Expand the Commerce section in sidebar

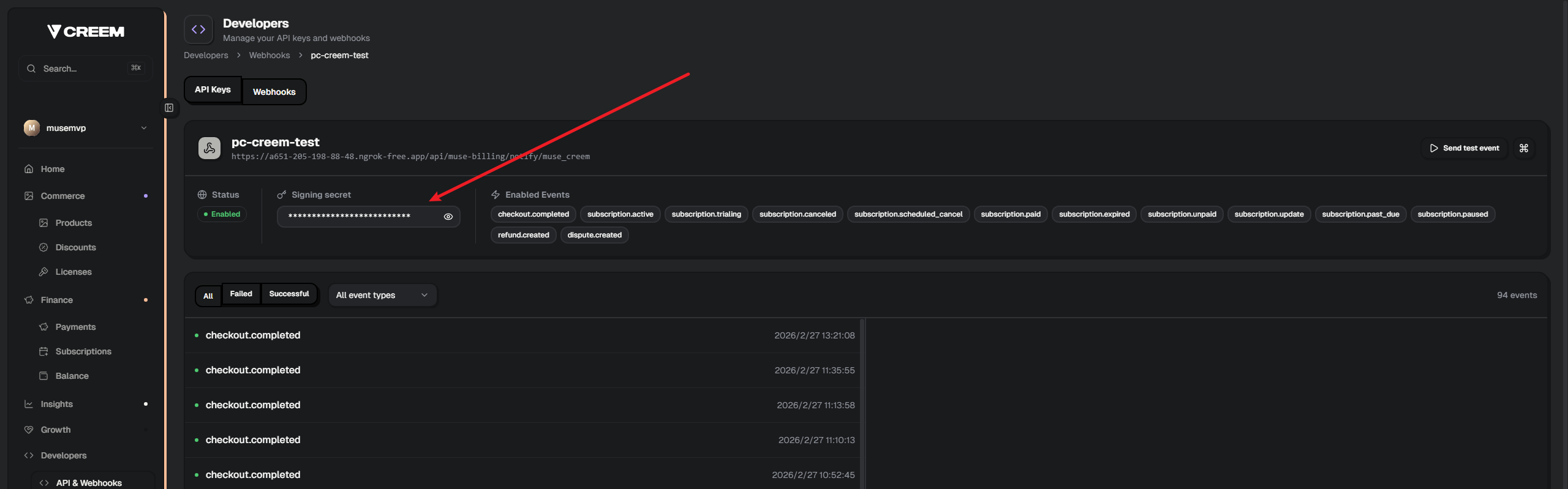click(62, 196)
